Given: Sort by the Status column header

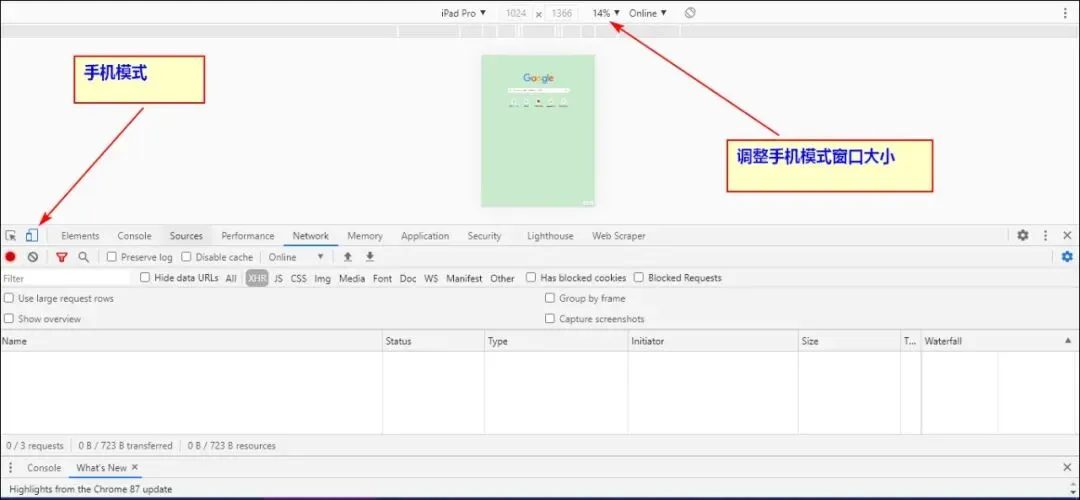Looking at the screenshot, I should (433, 341).
